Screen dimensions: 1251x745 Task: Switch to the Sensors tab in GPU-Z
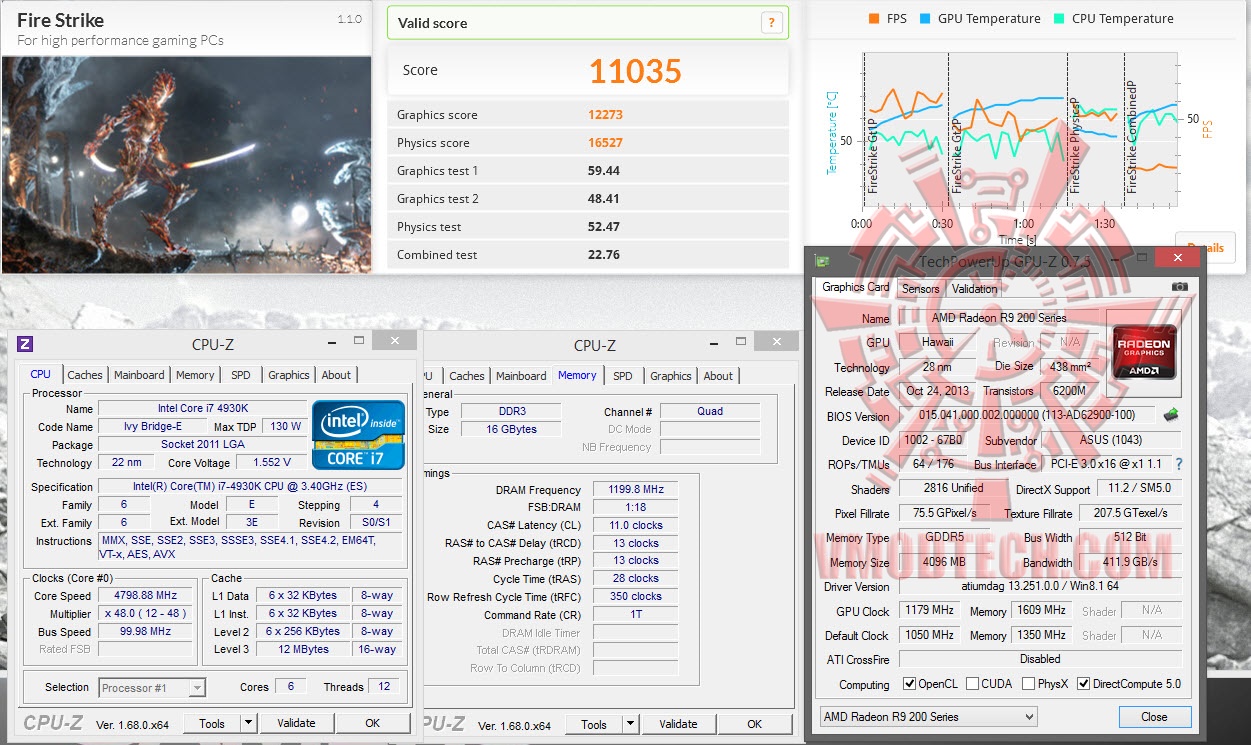920,289
